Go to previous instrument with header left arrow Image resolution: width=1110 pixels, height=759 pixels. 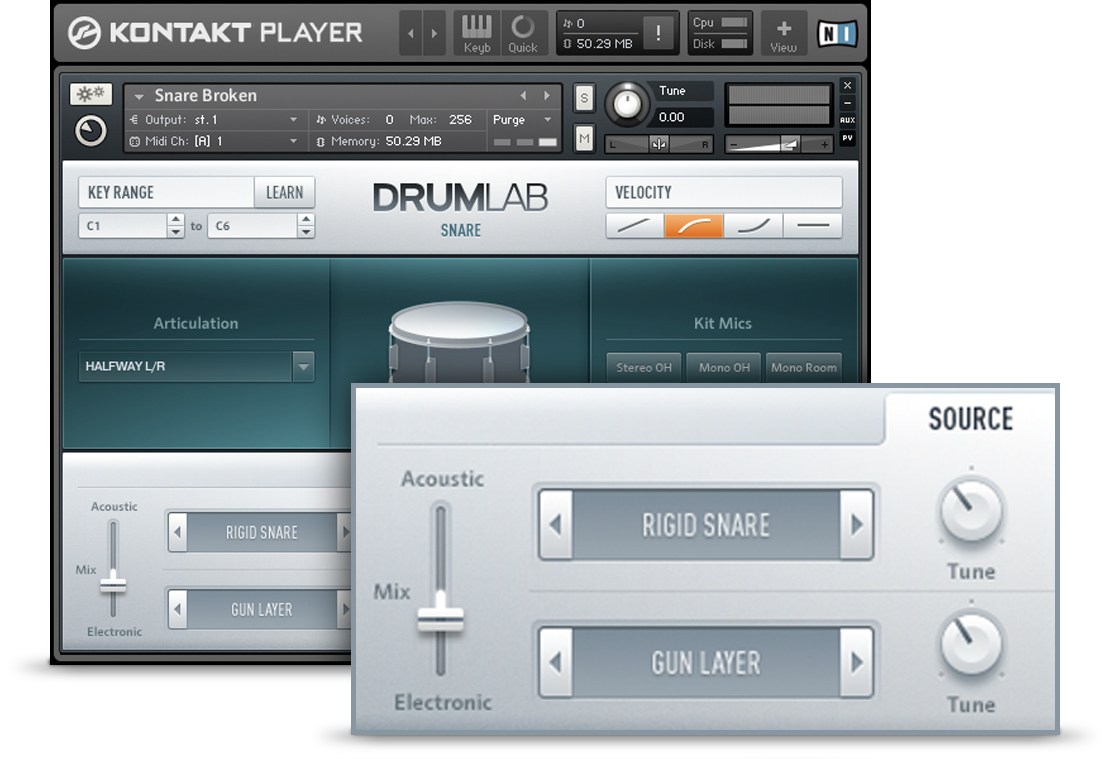pyautogui.click(x=411, y=33)
